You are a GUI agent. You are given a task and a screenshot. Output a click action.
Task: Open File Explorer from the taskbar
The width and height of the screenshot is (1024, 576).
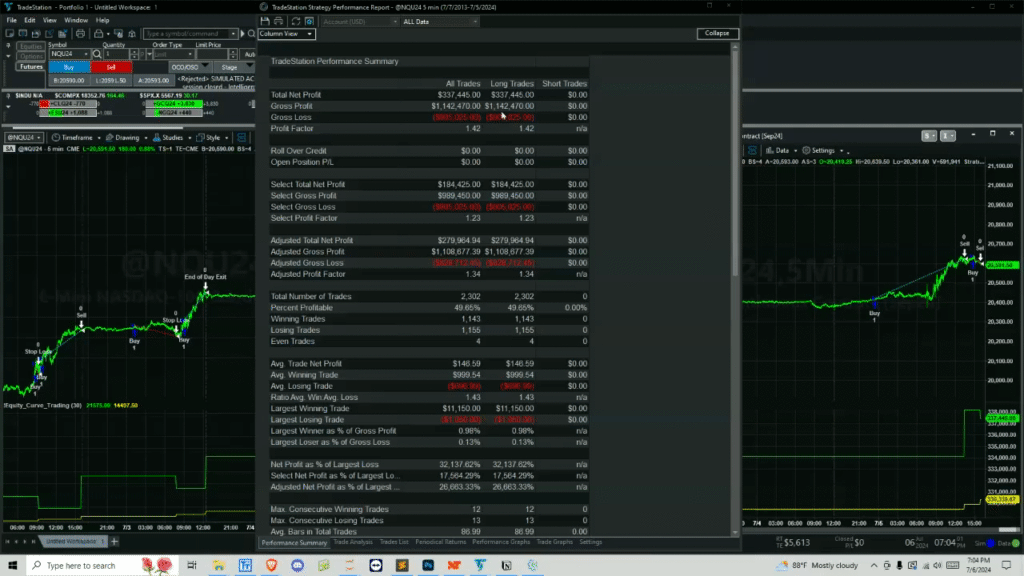click(218, 565)
